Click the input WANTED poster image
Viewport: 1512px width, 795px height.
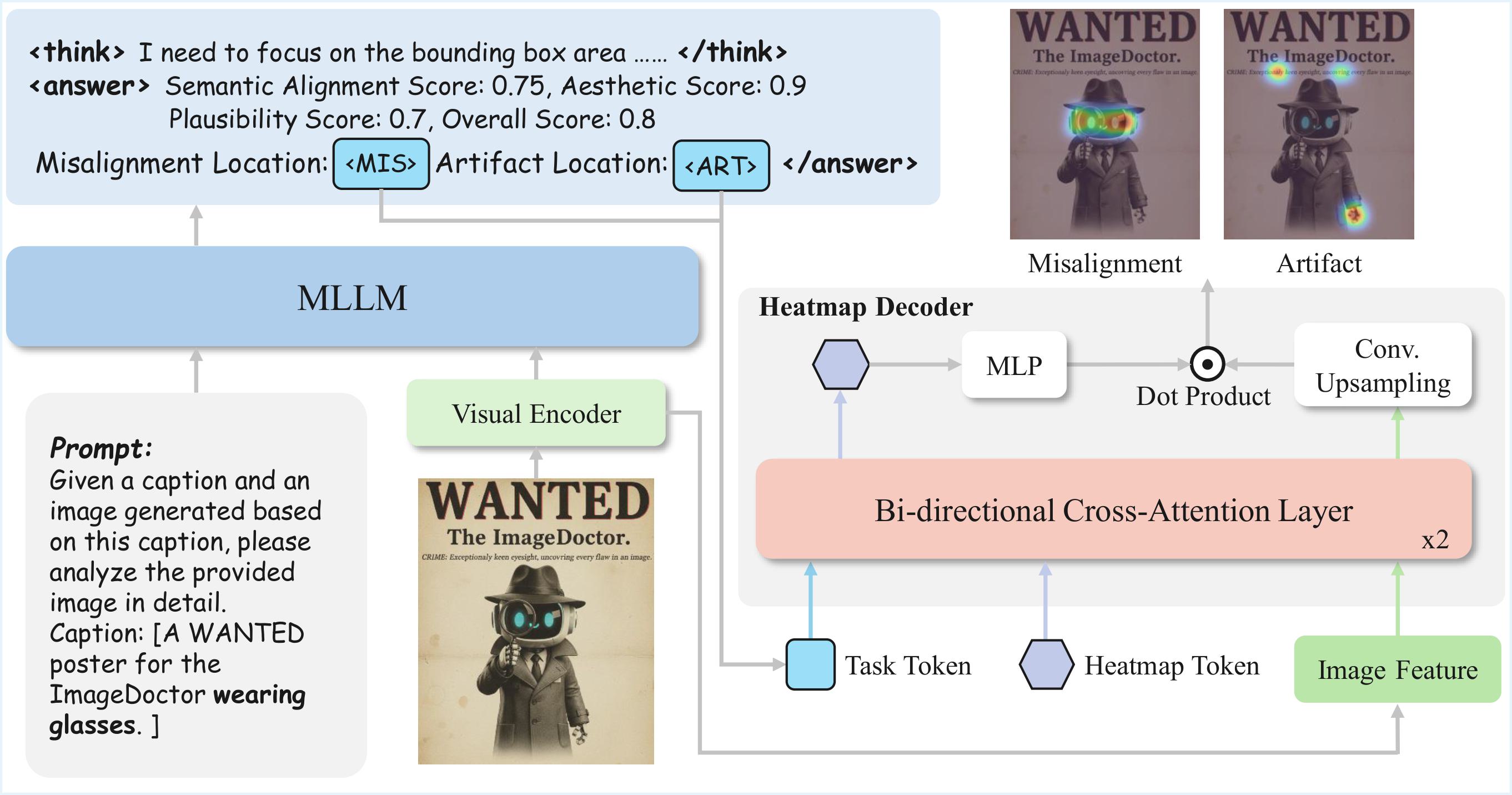click(536, 621)
